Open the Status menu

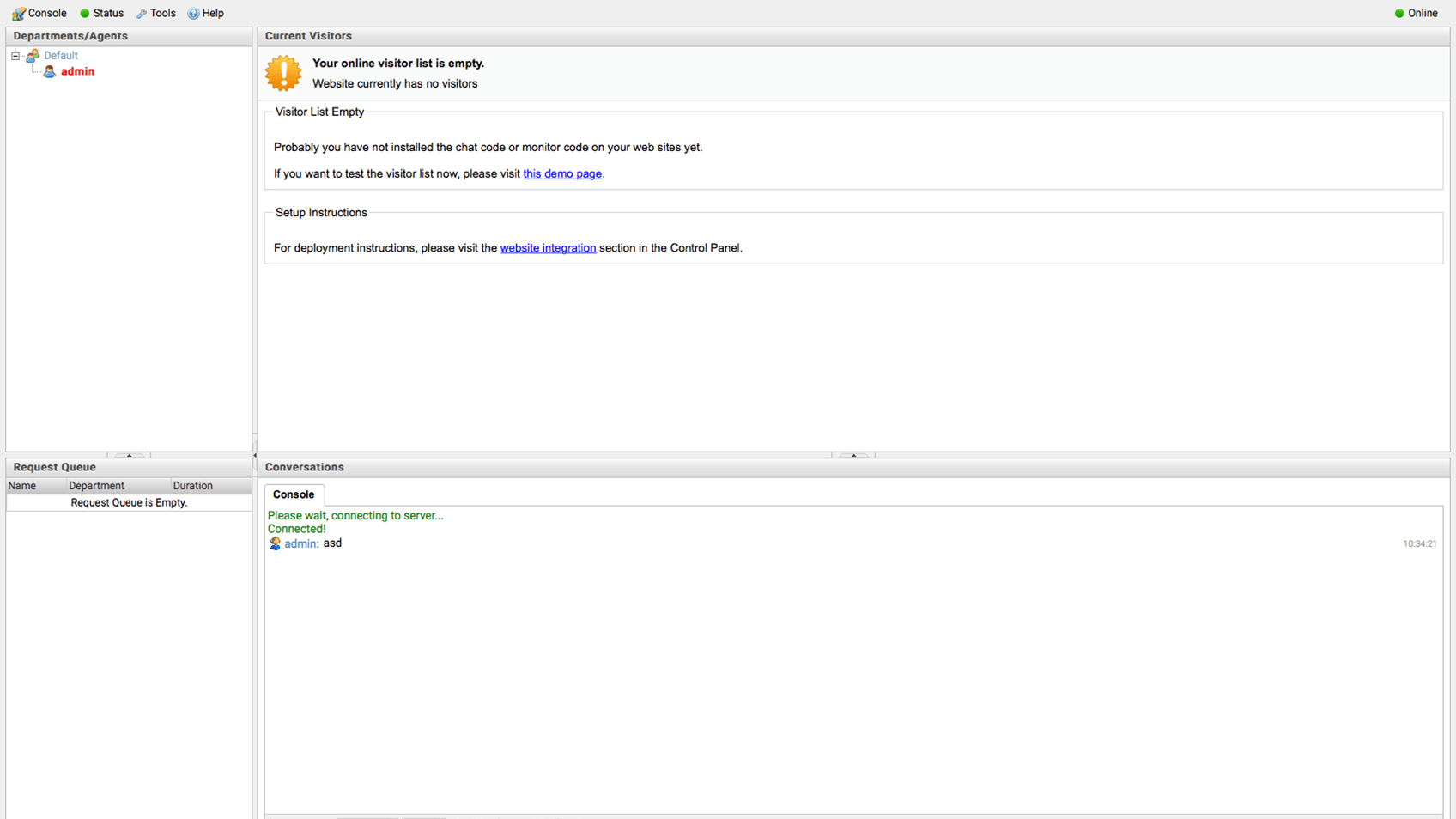coord(101,13)
